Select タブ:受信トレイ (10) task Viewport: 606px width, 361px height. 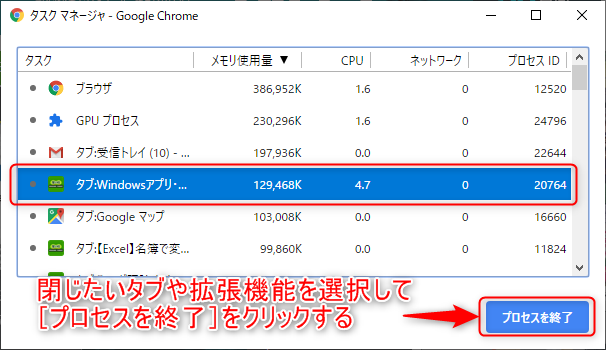(x=133, y=153)
